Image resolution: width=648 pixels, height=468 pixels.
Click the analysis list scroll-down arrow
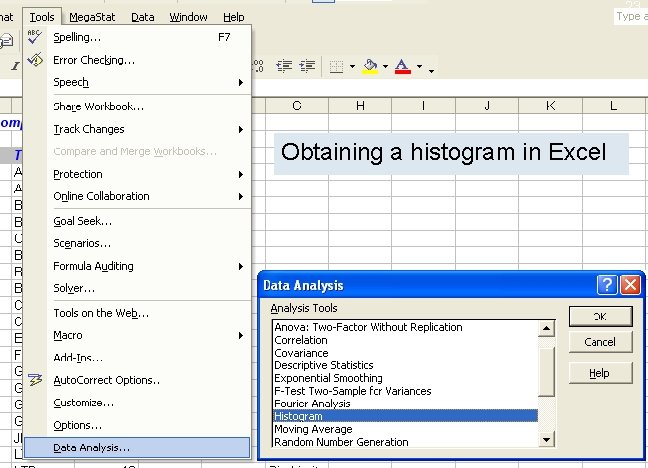coord(546,439)
